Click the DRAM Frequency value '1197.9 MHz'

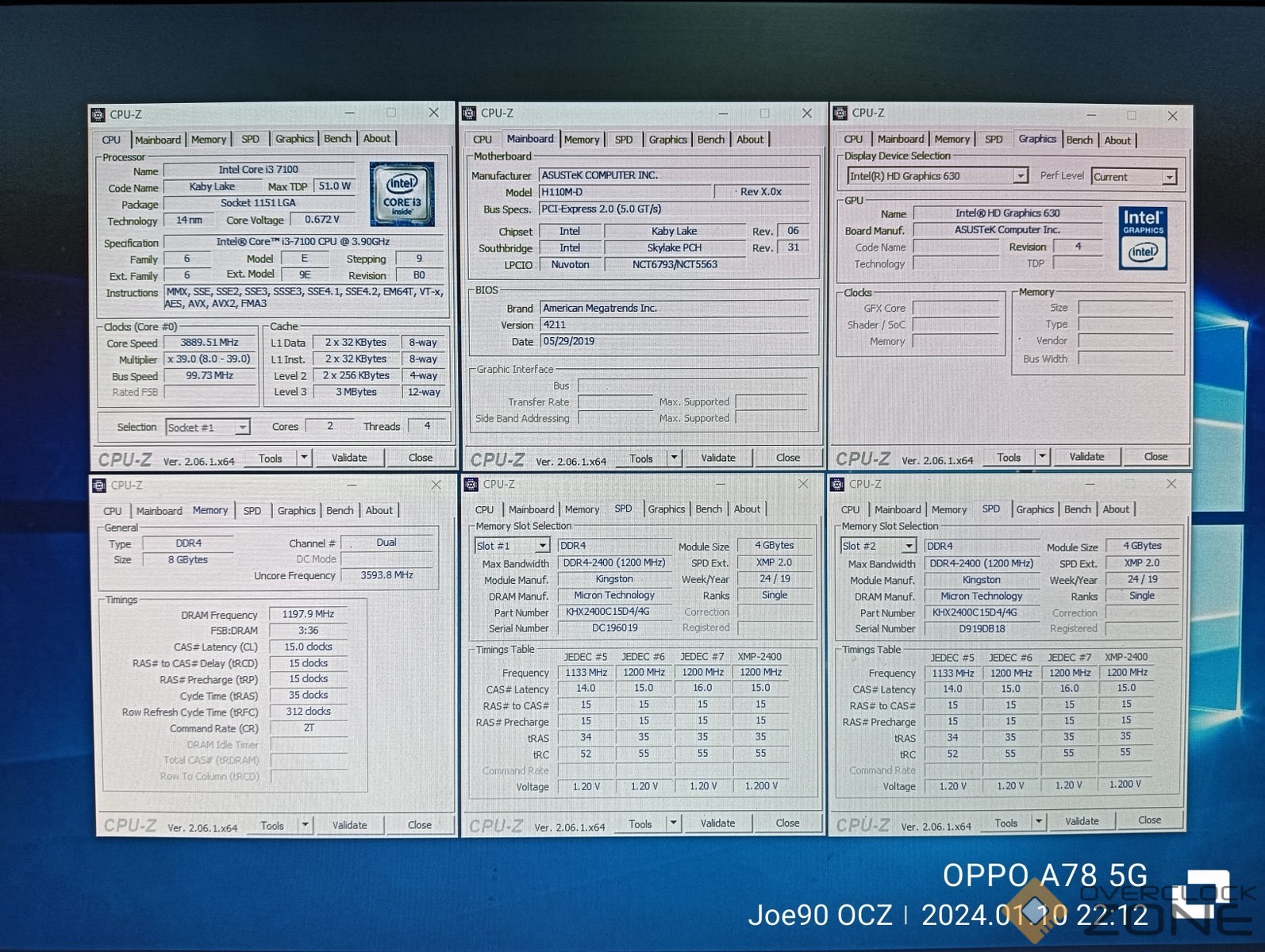(x=308, y=614)
